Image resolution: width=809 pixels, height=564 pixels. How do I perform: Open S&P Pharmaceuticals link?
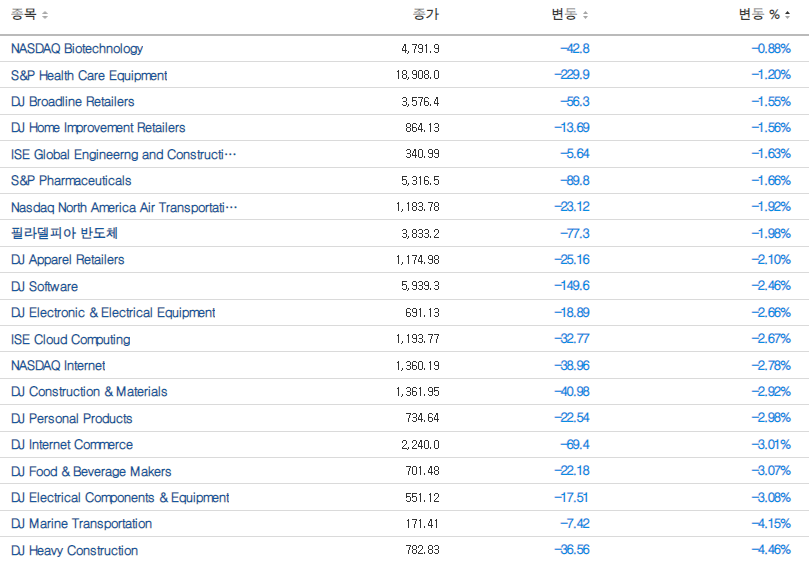pos(71,181)
